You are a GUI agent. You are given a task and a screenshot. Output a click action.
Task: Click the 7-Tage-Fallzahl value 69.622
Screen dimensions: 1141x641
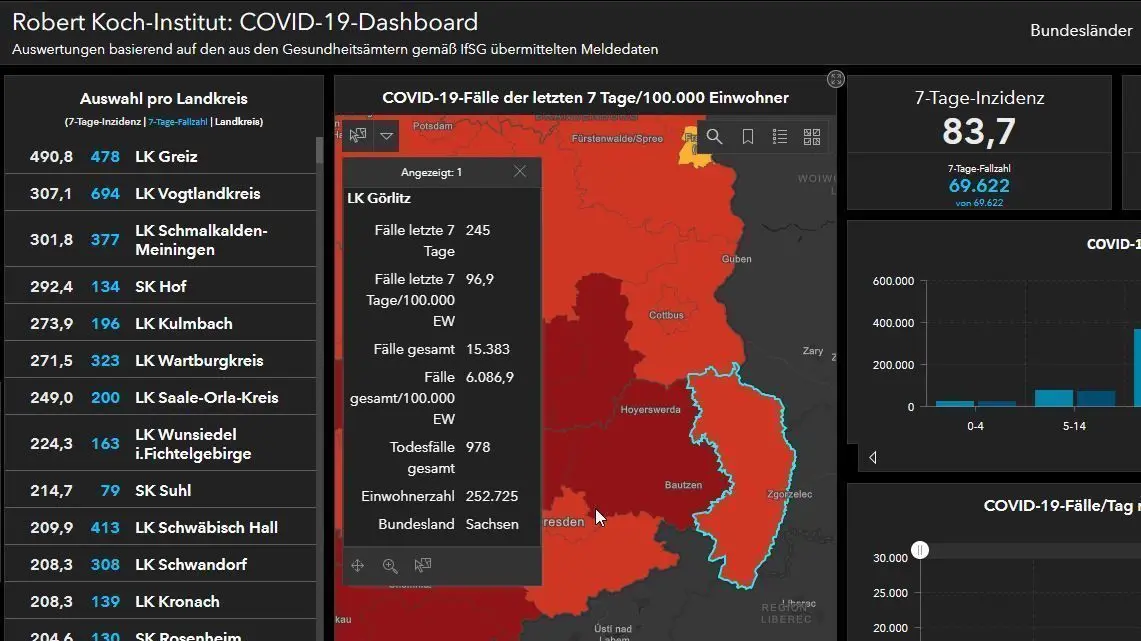[979, 186]
